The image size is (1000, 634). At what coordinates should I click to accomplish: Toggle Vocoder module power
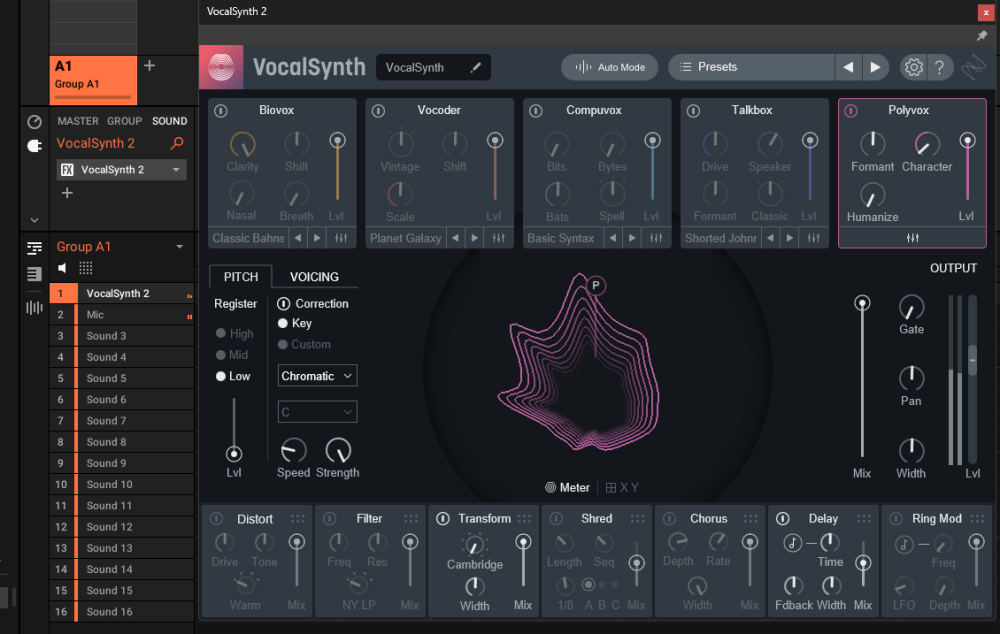pos(378,111)
